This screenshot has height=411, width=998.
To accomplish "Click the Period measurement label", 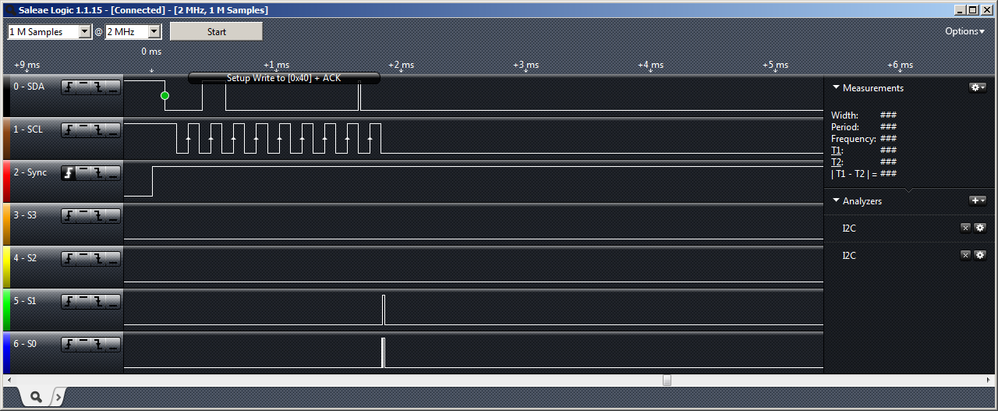I will click(x=845, y=127).
